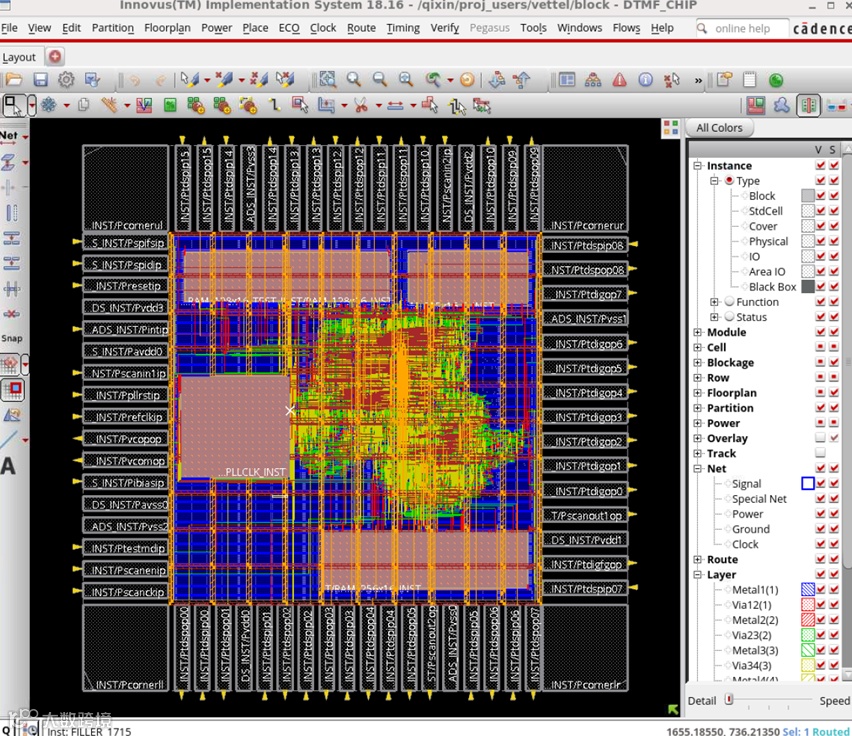This screenshot has width=852, height=736.
Task: Open the Timing menu
Action: [x=403, y=28]
